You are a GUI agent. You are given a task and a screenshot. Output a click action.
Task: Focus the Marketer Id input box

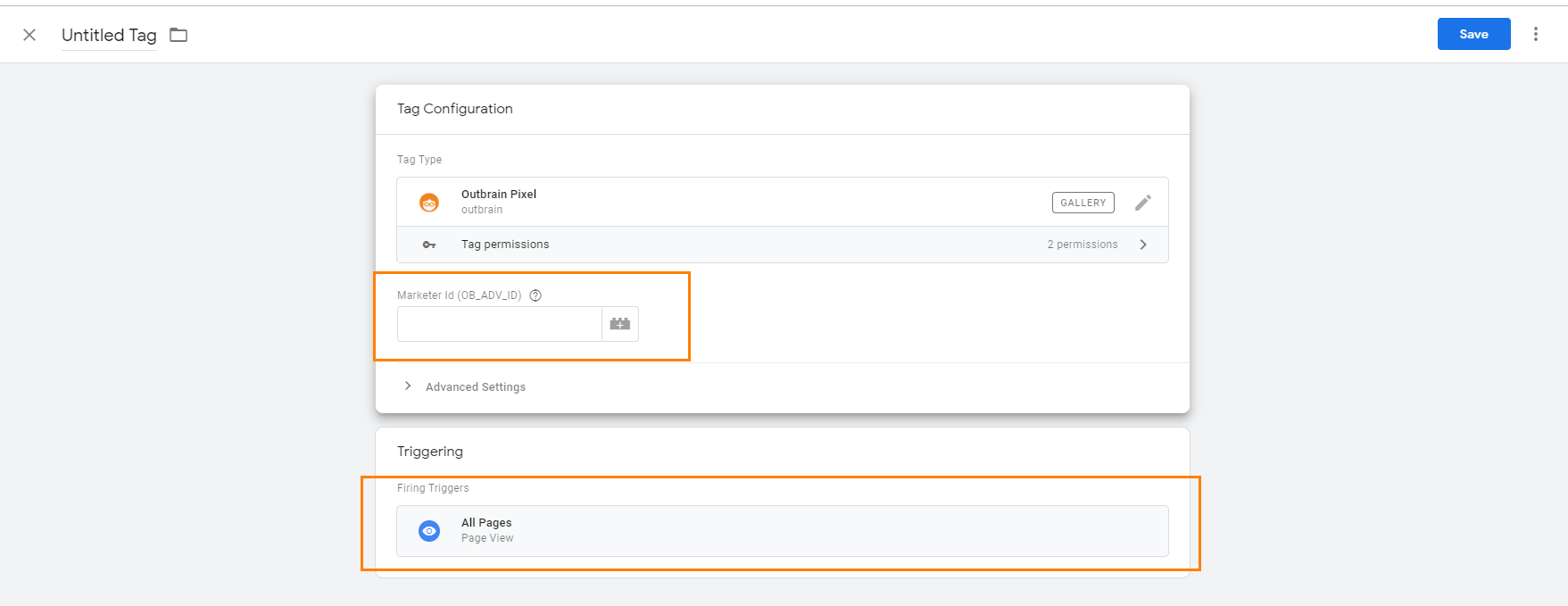pyautogui.click(x=499, y=324)
